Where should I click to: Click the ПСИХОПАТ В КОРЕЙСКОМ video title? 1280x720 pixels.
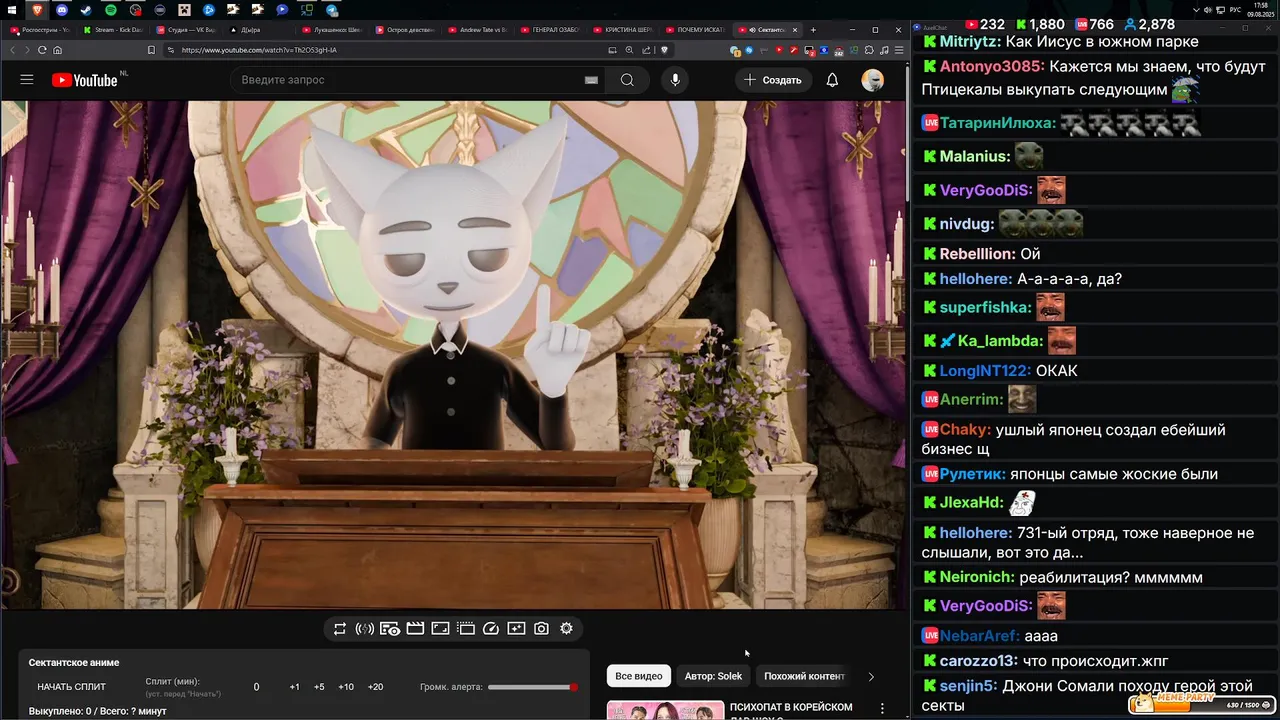(791, 711)
